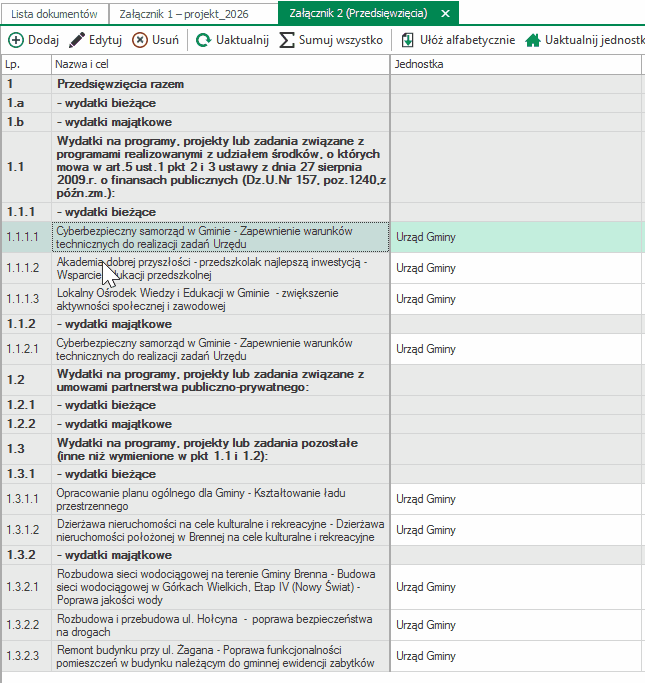This screenshot has width=645, height=683.
Task: Switch to Lista dokumentów tab
Action: pos(54,13)
